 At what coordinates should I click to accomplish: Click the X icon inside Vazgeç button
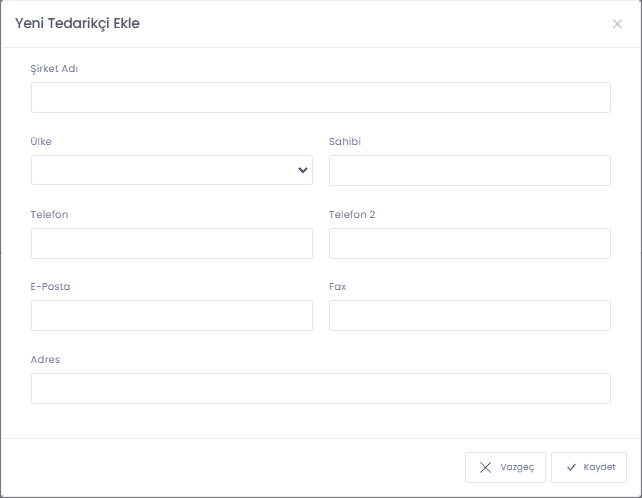point(485,467)
